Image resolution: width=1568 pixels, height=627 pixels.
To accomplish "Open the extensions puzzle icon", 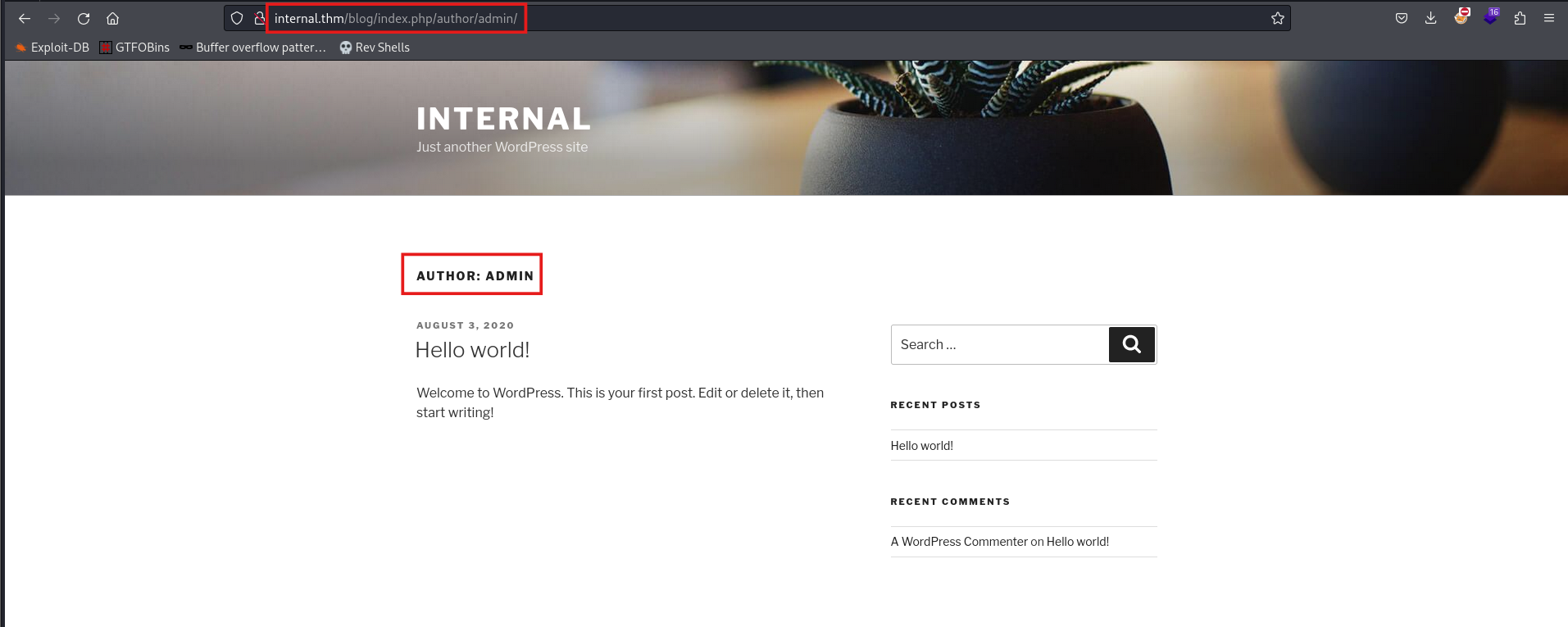I will point(1520,18).
